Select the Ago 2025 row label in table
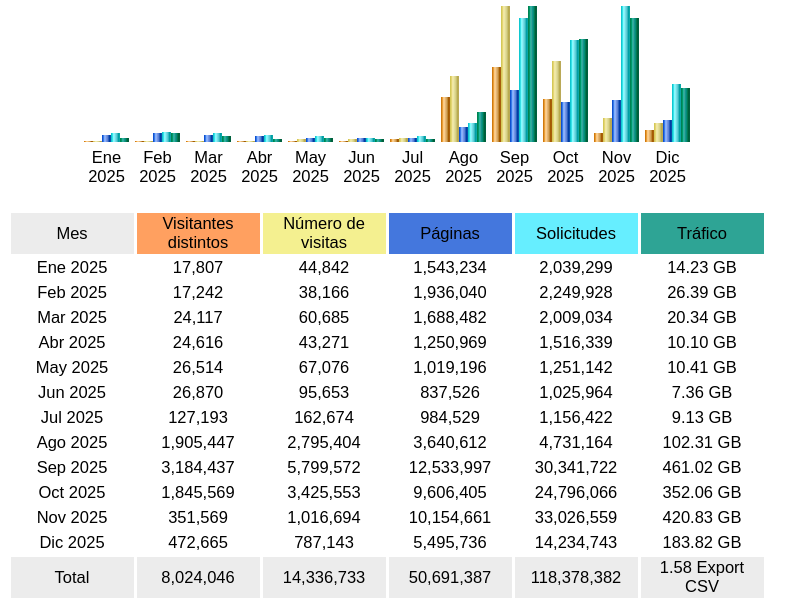The width and height of the screenshot is (792, 614). [x=72, y=442]
